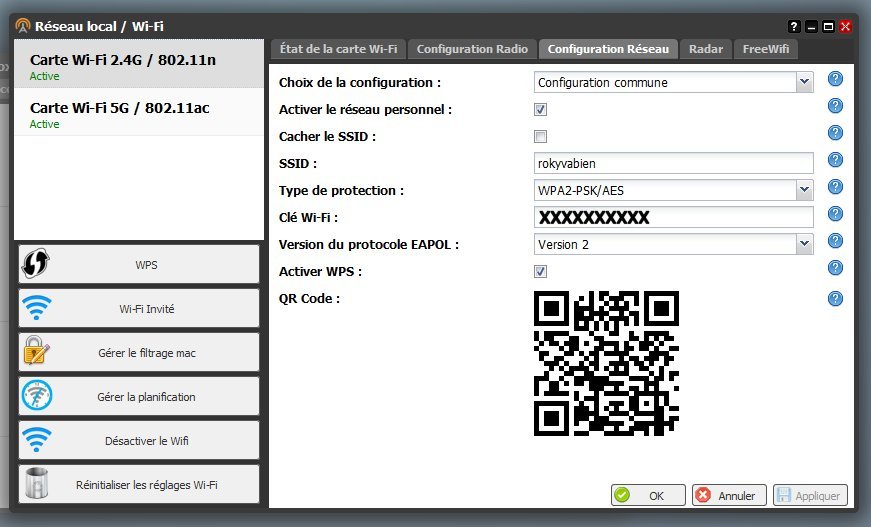Open help for Version du protocole EAPOL

tap(835, 240)
